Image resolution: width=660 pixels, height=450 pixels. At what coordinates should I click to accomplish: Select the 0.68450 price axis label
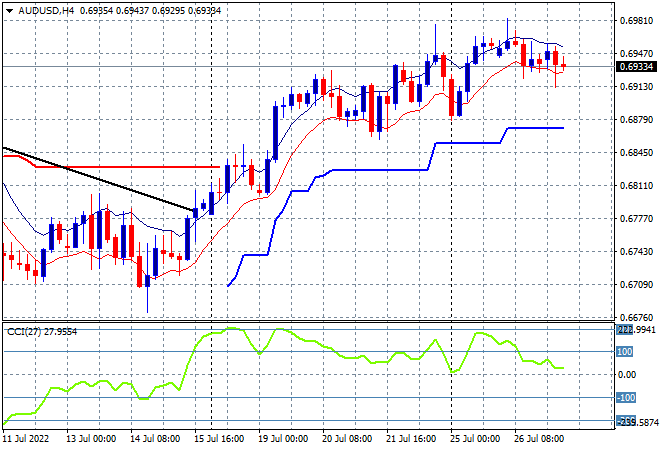pos(636,152)
